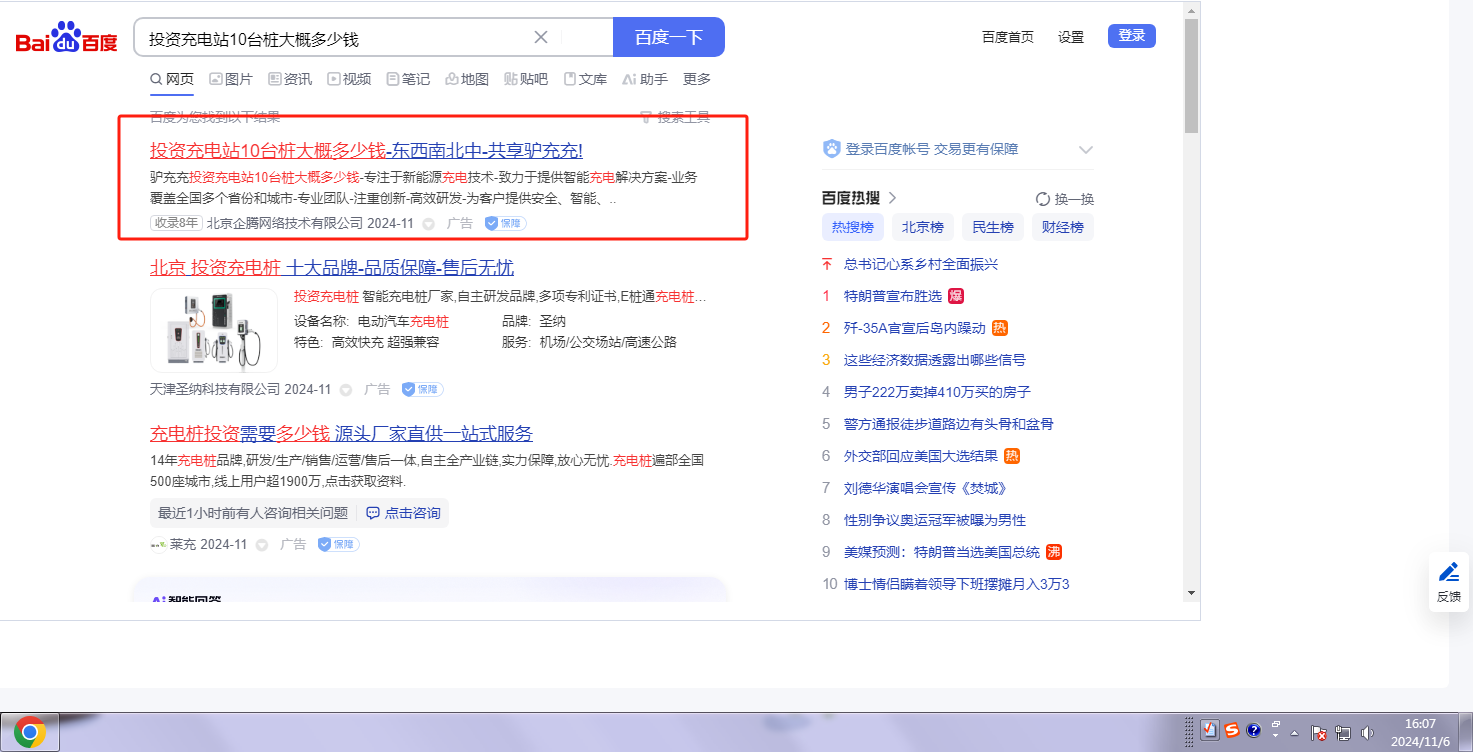Click 保障 badge on first ad result
1473x752 pixels.
506,223
